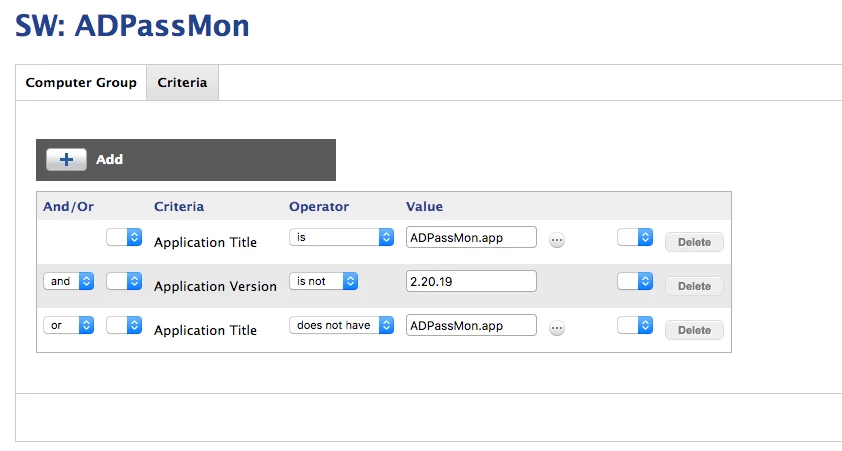Click the 'Criteria' column header

[x=179, y=207]
